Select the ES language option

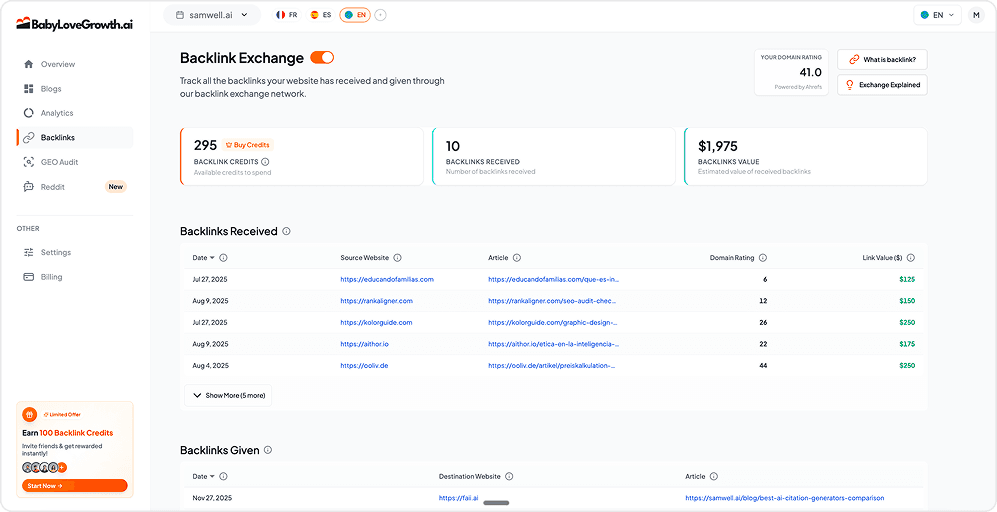(320, 15)
